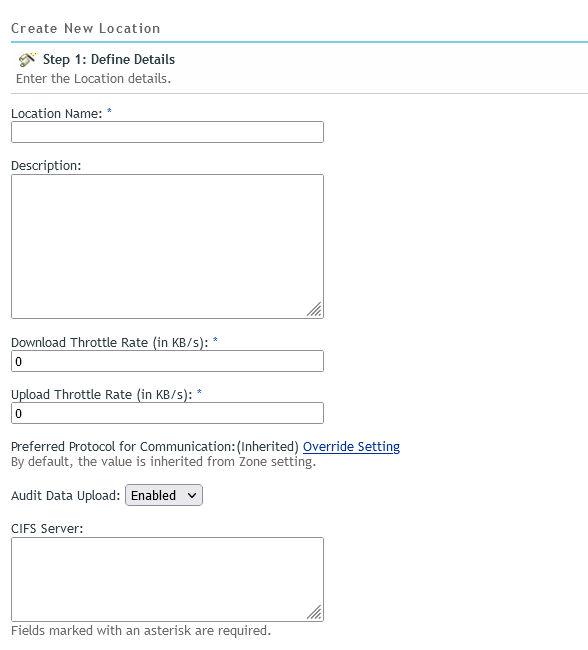Click inside the Description text area
Viewport: 588px width, 650px height.
tap(167, 247)
